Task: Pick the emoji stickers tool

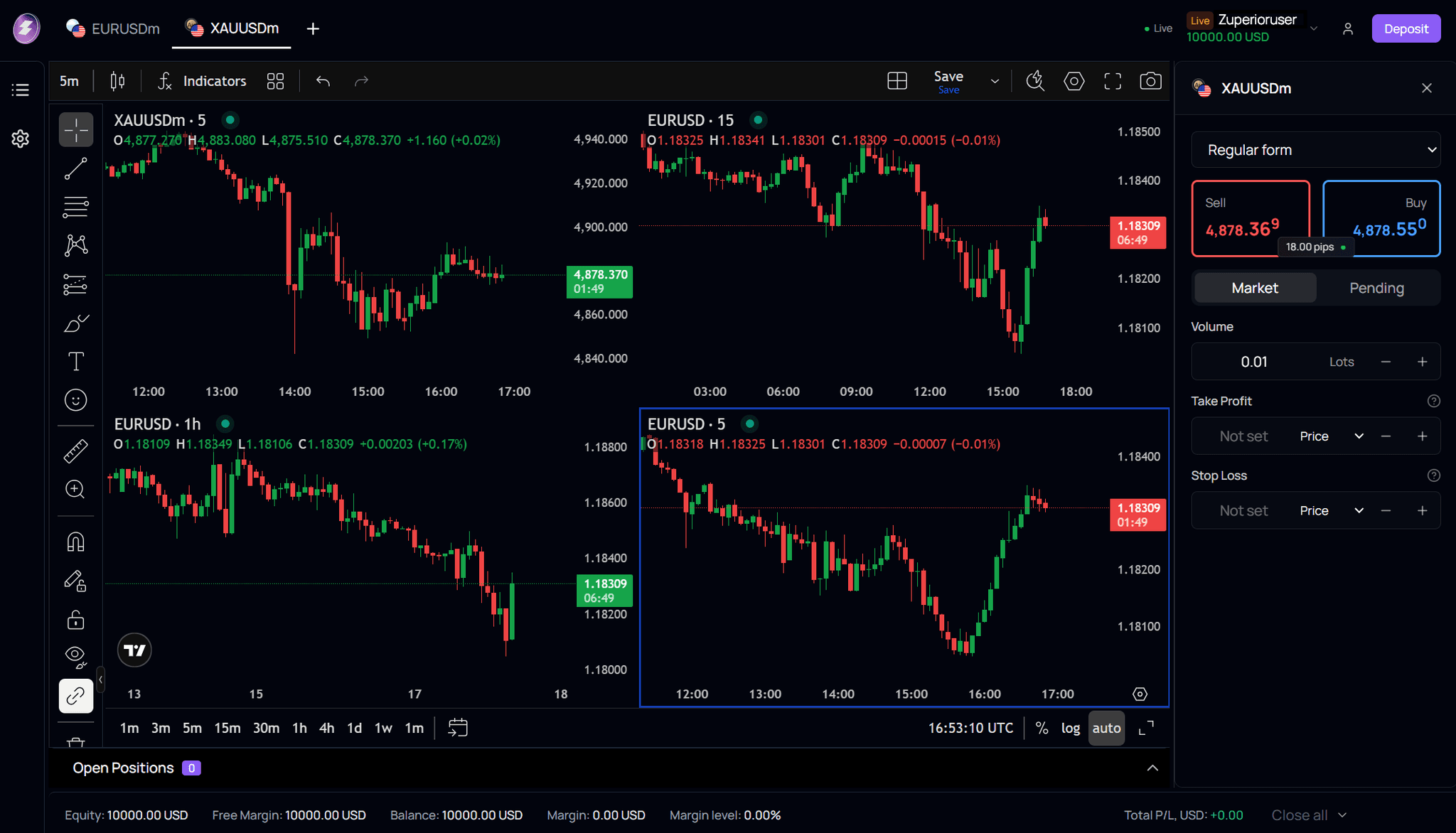Action: pyautogui.click(x=75, y=399)
